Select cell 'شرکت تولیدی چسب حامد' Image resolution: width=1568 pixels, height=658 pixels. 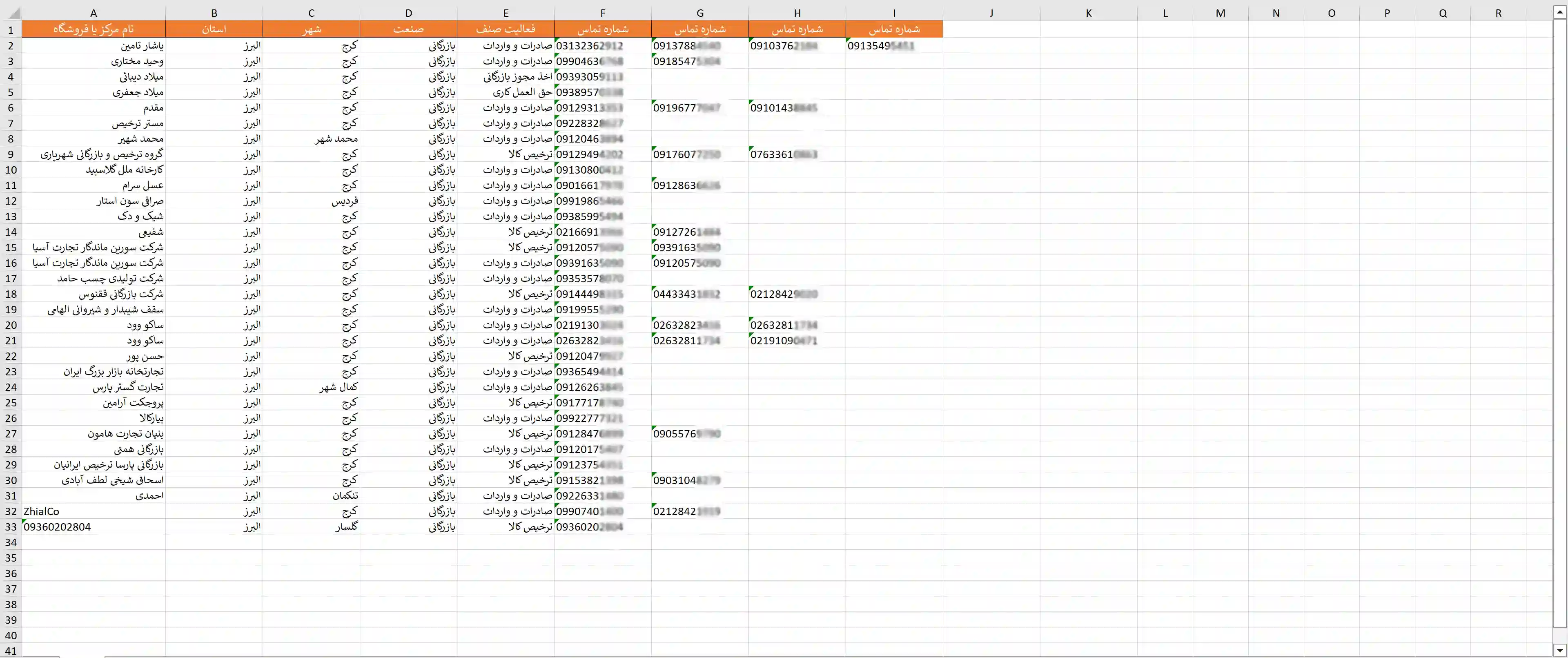coord(93,278)
